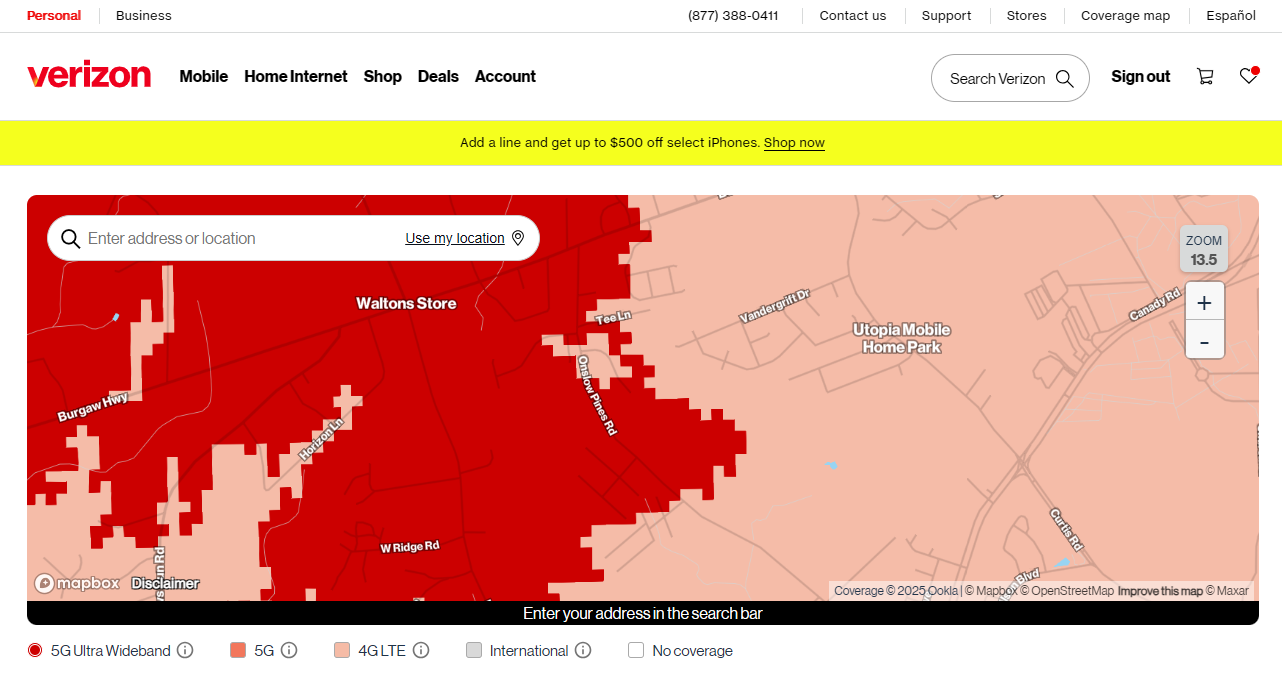Screen dimensions: 1282x681
Task: Open info icon next to International
Action: pos(583,650)
